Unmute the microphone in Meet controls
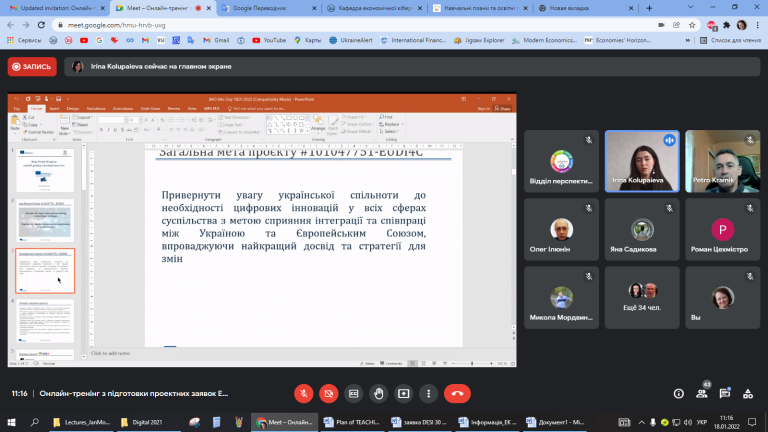Screen dimensions: 768x432 pyautogui.click(x=304, y=393)
